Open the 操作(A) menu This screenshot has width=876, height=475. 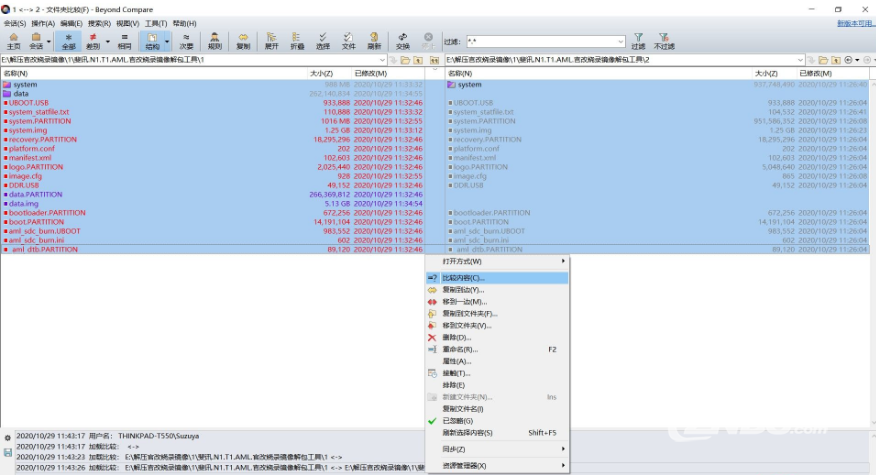click(x=43, y=23)
